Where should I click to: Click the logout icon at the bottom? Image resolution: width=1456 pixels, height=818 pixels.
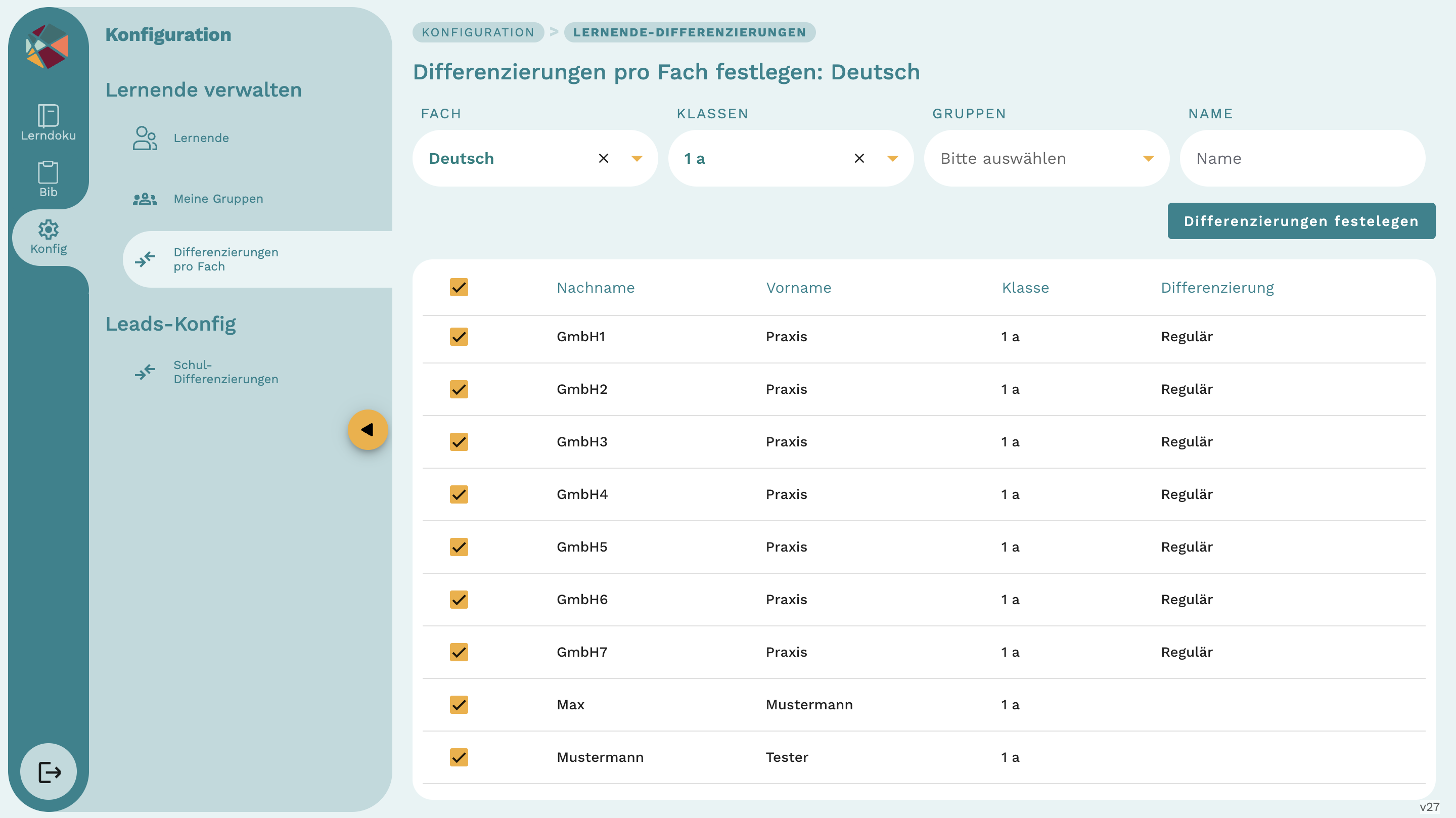[48, 771]
